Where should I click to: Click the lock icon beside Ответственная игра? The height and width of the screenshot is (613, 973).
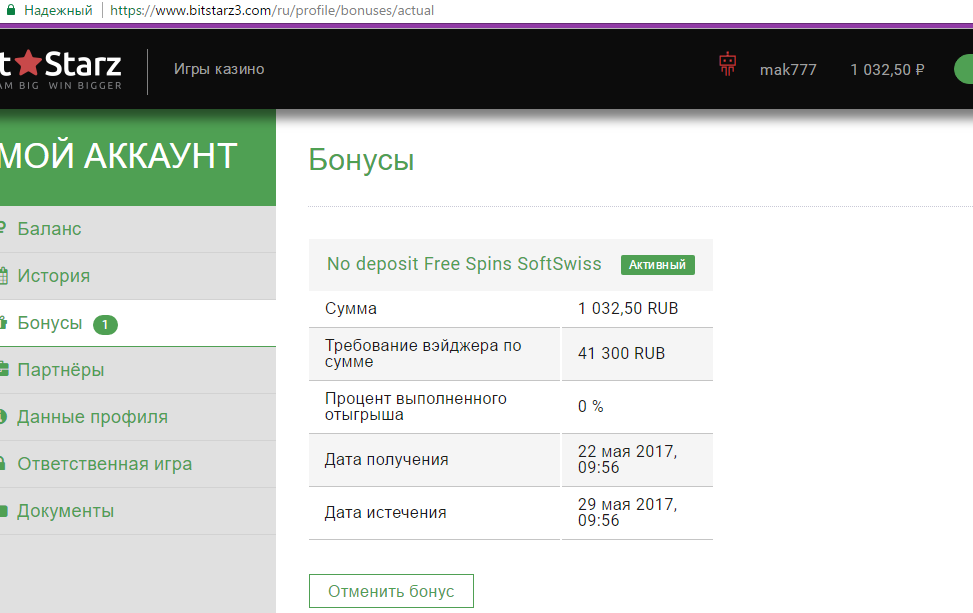click(x=4, y=464)
